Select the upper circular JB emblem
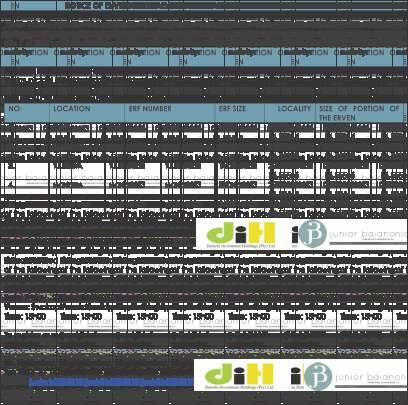This screenshot has width=408, height=405. click(312, 233)
